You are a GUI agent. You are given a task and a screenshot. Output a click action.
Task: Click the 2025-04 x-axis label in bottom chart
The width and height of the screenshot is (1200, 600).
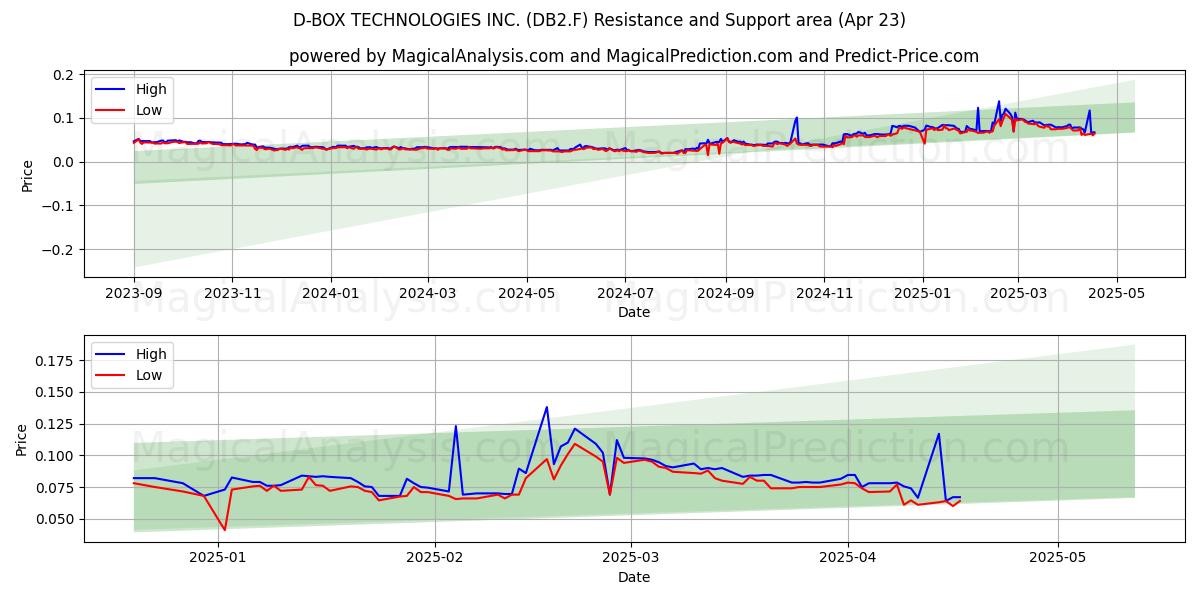[x=848, y=559]
